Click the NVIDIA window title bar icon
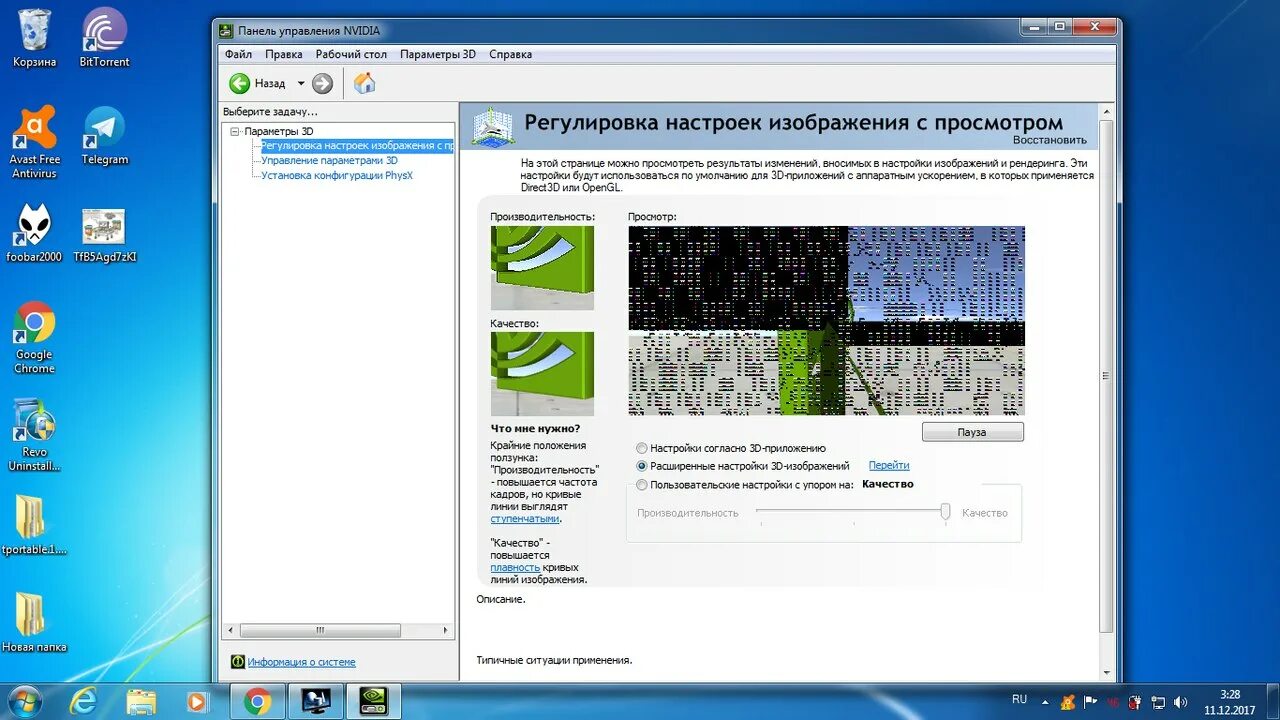 pyautogui.click(x=226, y=31)
